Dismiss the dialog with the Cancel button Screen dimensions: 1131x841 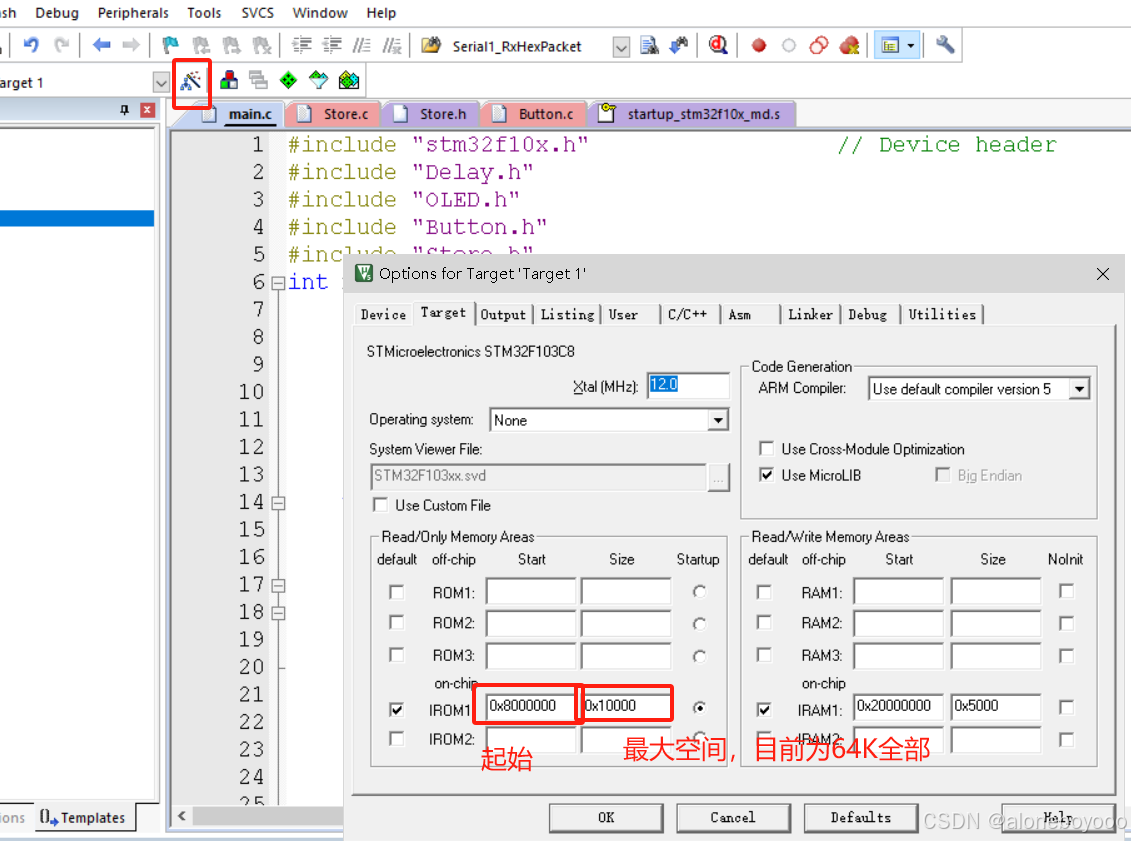point(733,818)
